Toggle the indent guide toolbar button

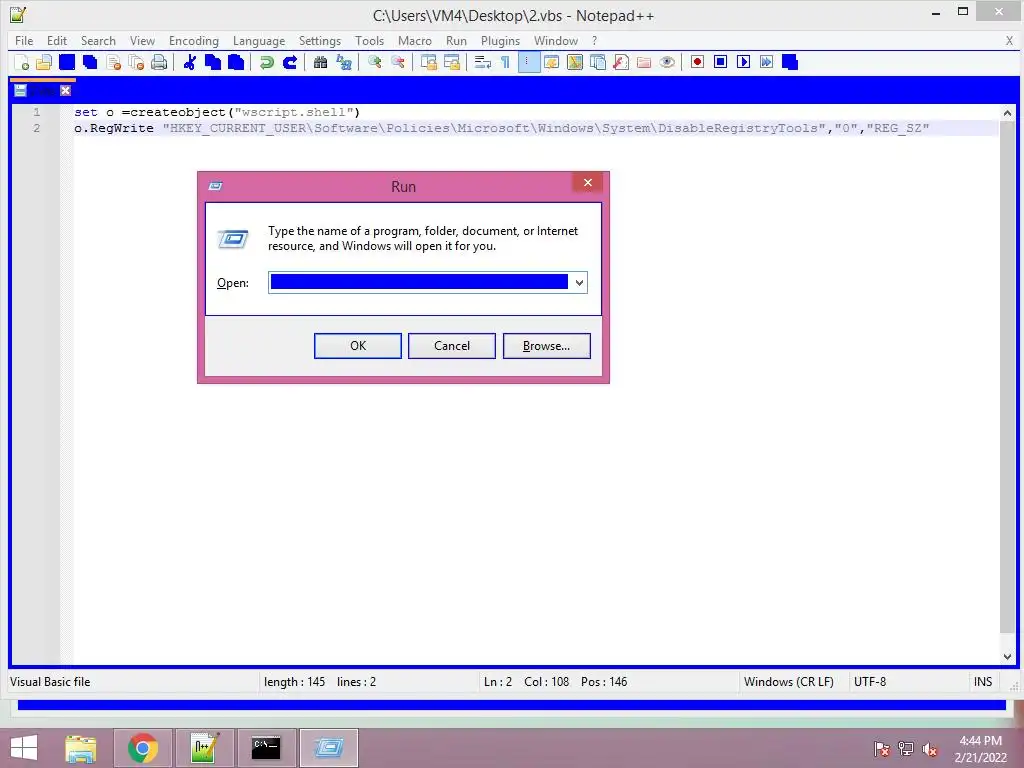[529, 62]
